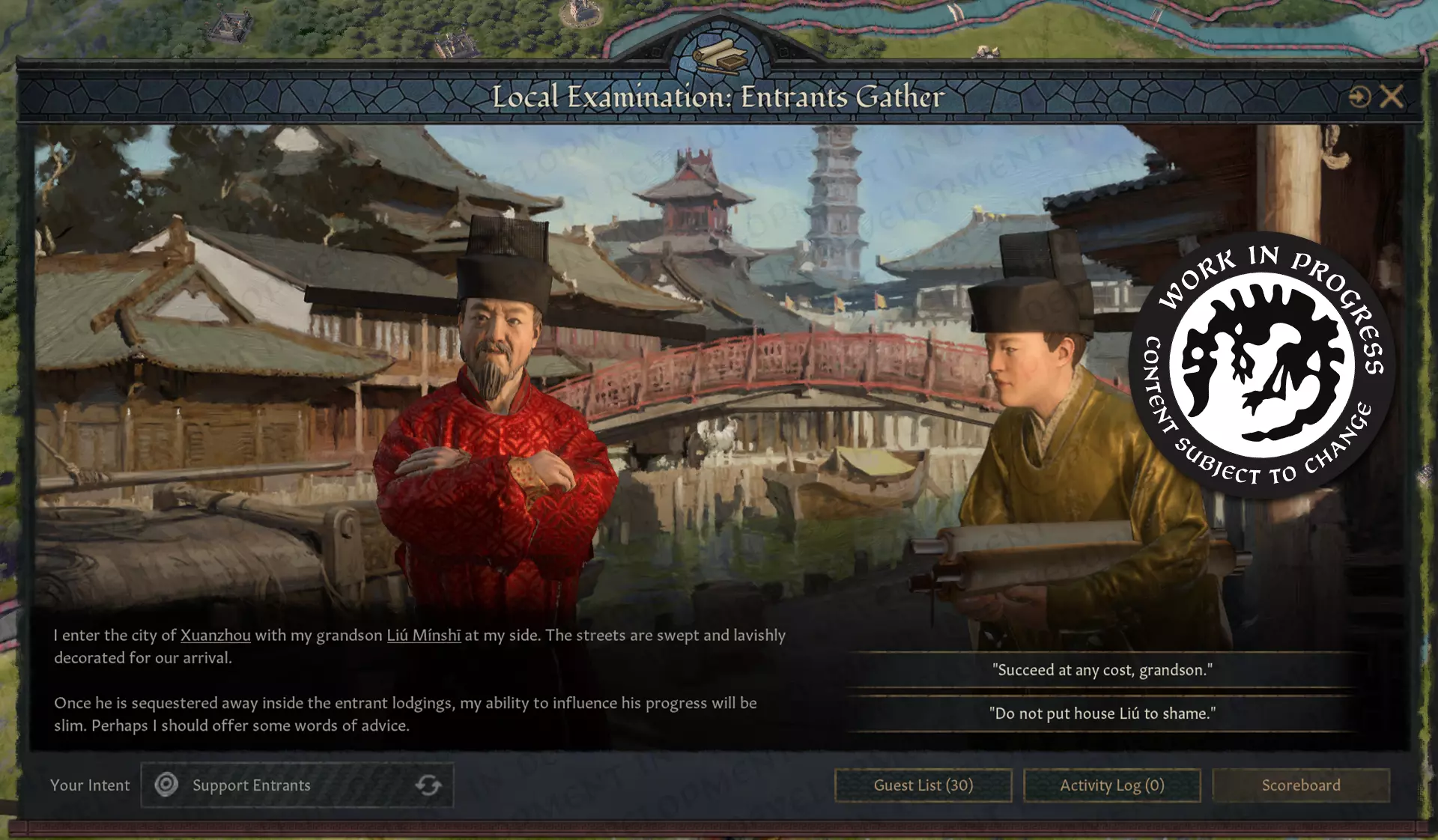Image resolution: width=1438 pixels, height=840 pixels.
Task: Expand the Support Entrants intent selector
Action: pos(297,785)
